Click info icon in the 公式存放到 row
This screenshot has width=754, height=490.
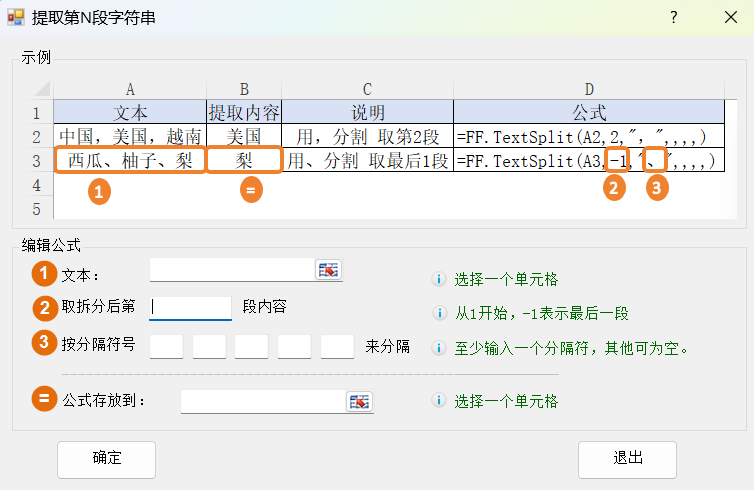click(x=438, y=401)
